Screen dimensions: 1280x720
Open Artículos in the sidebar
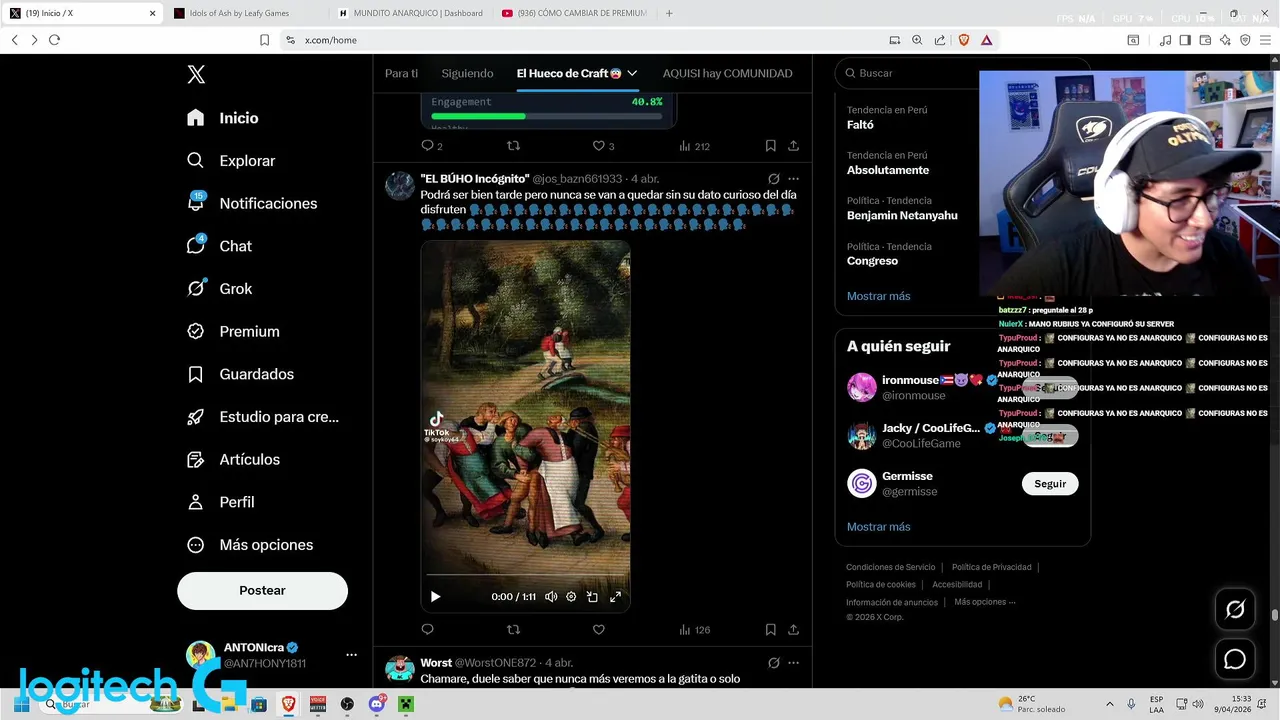pyautogui.click(x=233, y=460)
